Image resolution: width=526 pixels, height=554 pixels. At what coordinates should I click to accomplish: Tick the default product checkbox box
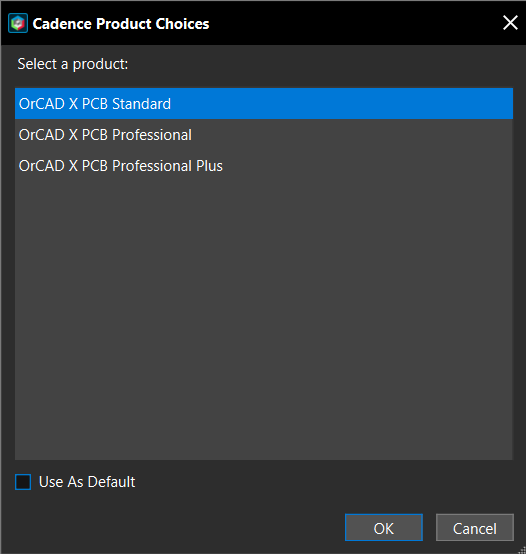(x=23, y=482)
